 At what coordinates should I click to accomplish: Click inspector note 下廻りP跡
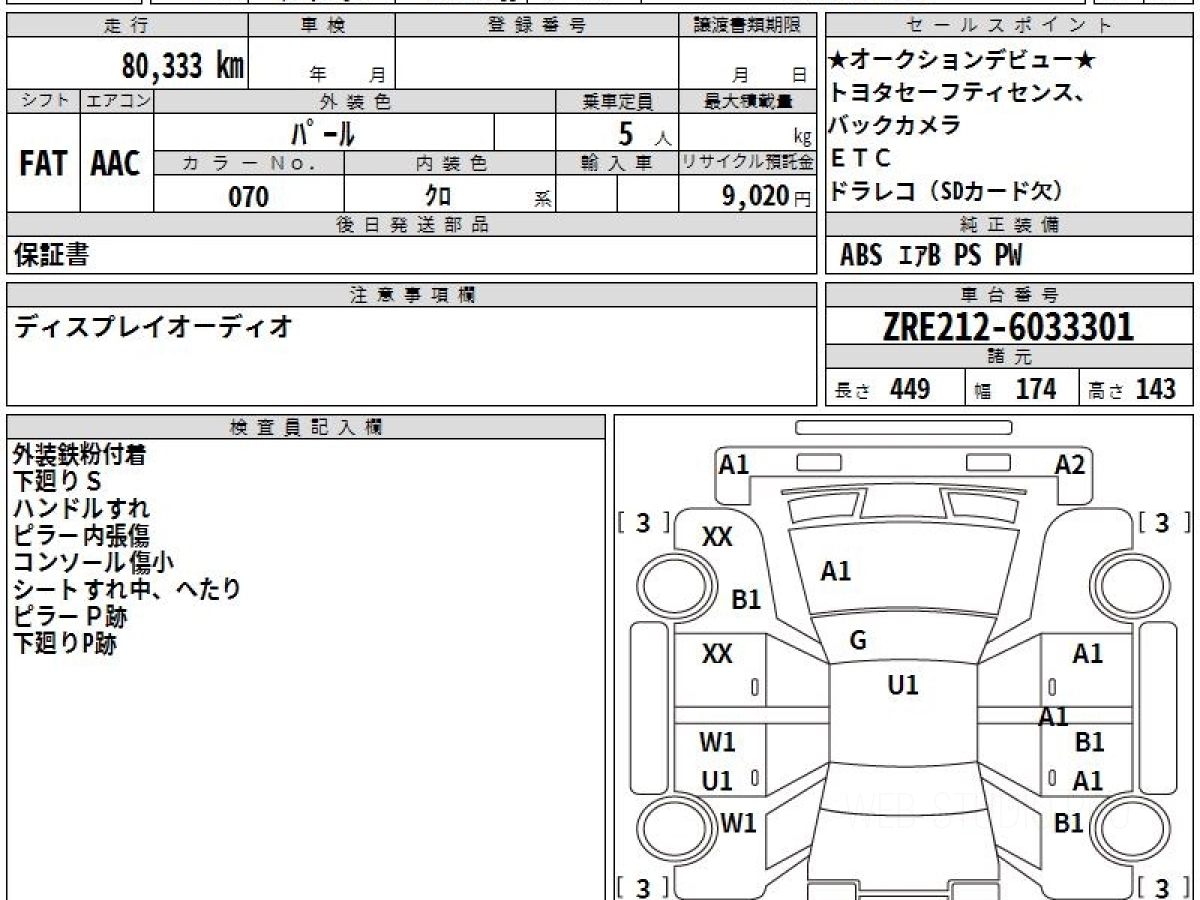[x=65, y=644]
